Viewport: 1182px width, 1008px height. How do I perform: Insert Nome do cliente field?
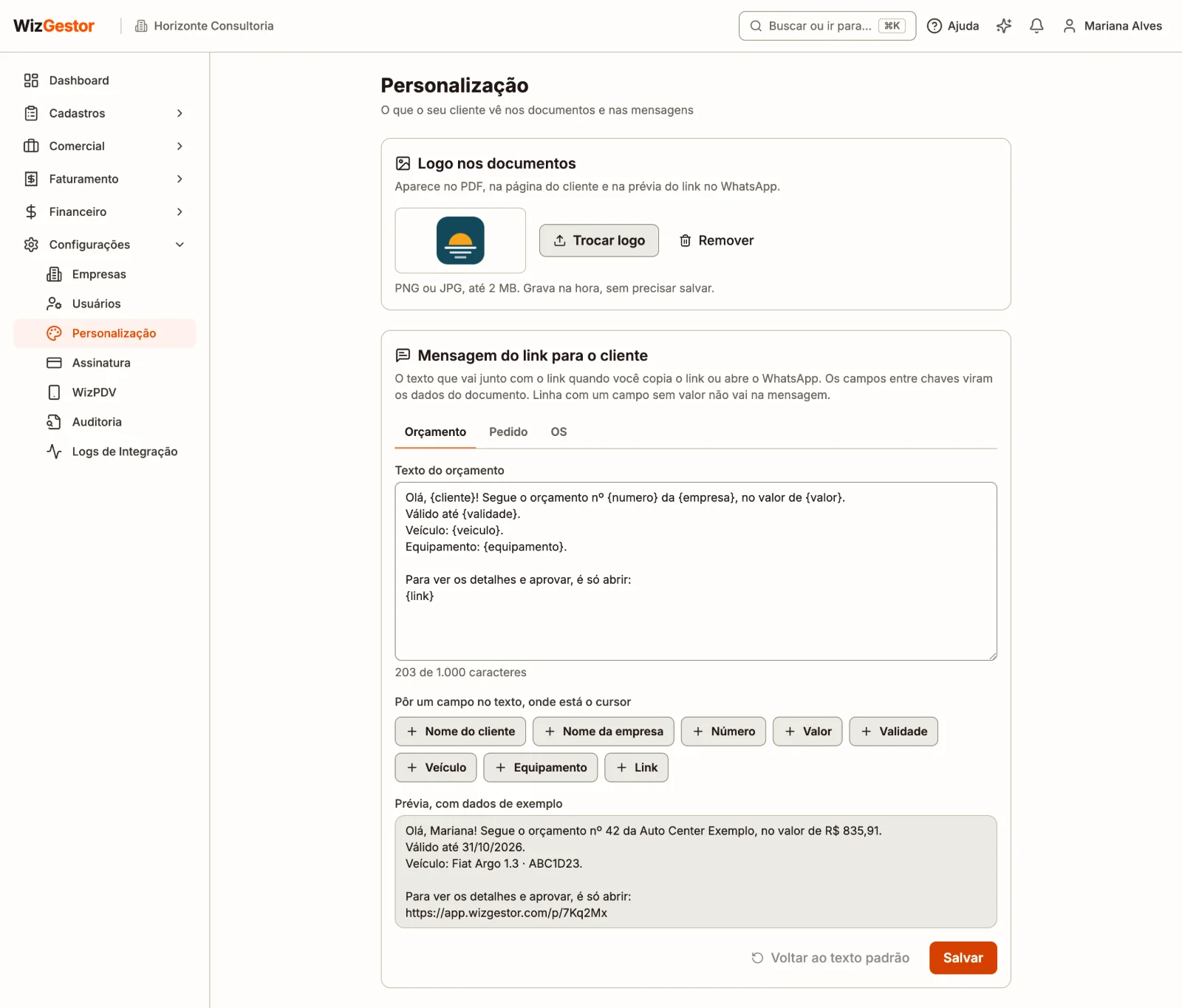[x=460, y=732]
